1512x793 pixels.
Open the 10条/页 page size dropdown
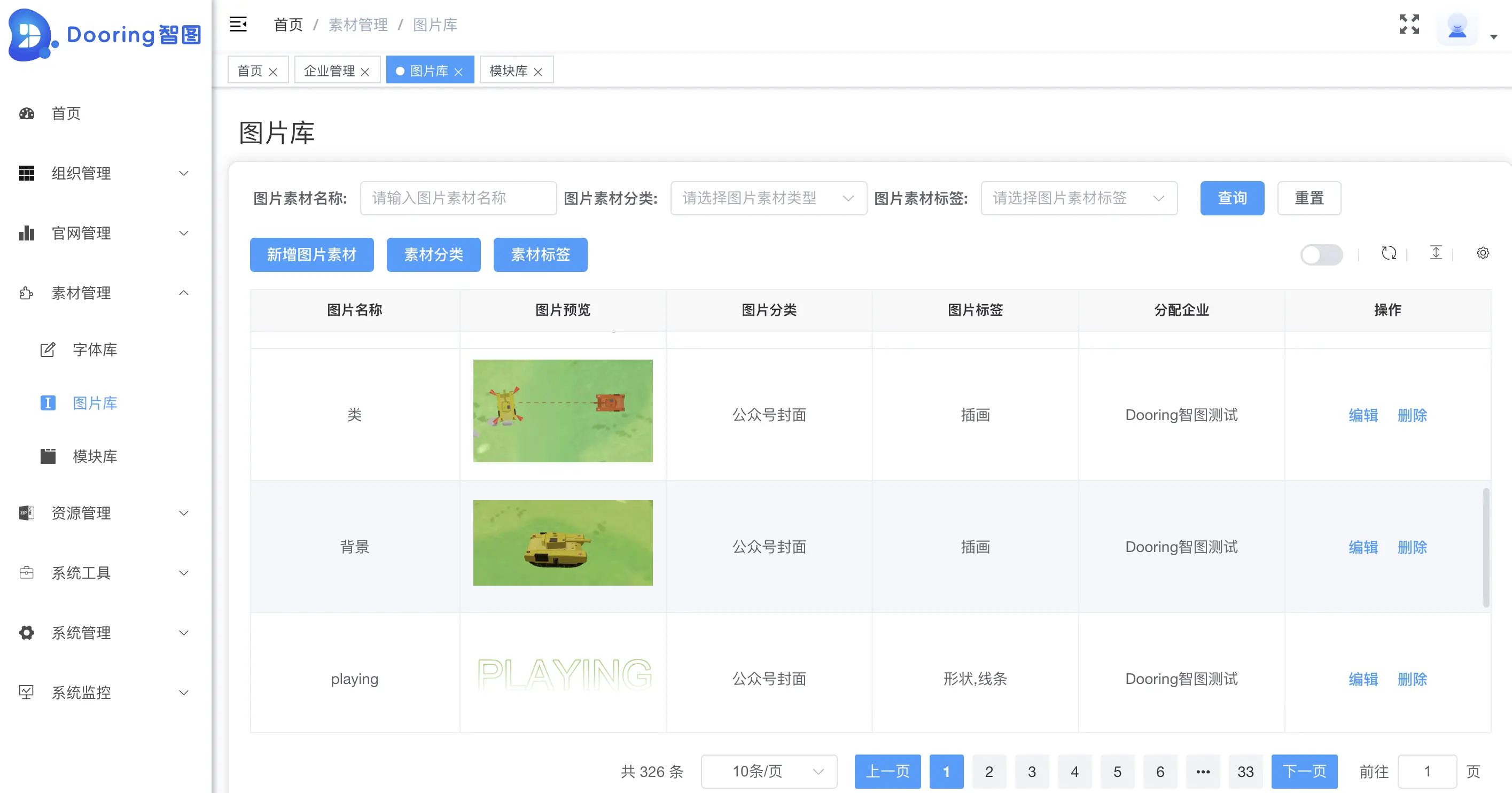(x=768, y=771)
